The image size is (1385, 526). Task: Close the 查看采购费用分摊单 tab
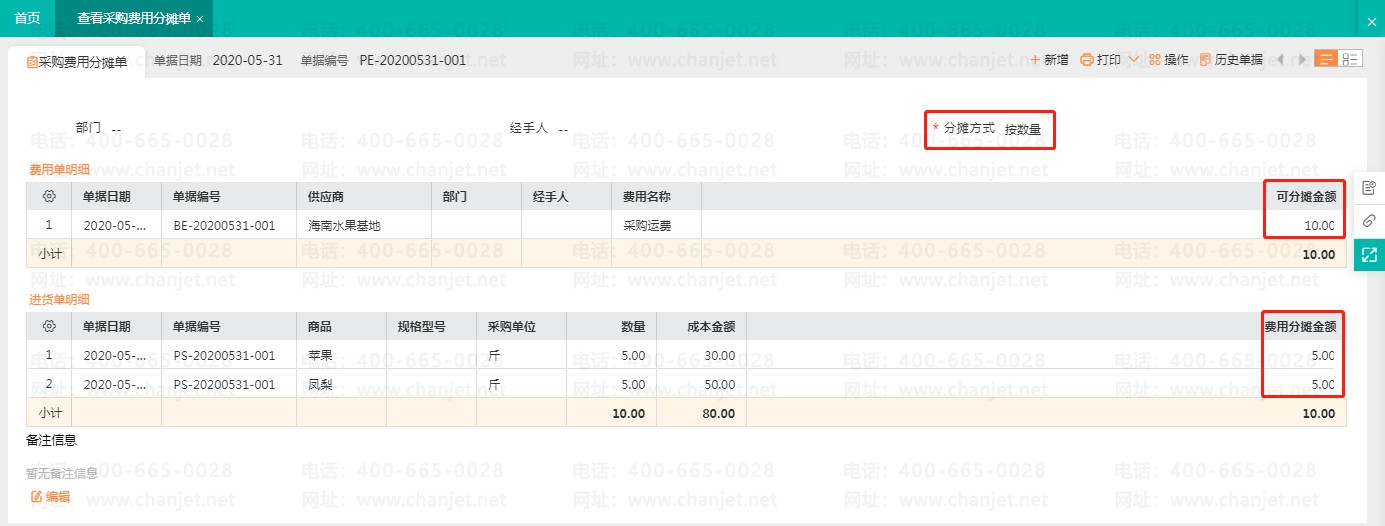point(200,19)
